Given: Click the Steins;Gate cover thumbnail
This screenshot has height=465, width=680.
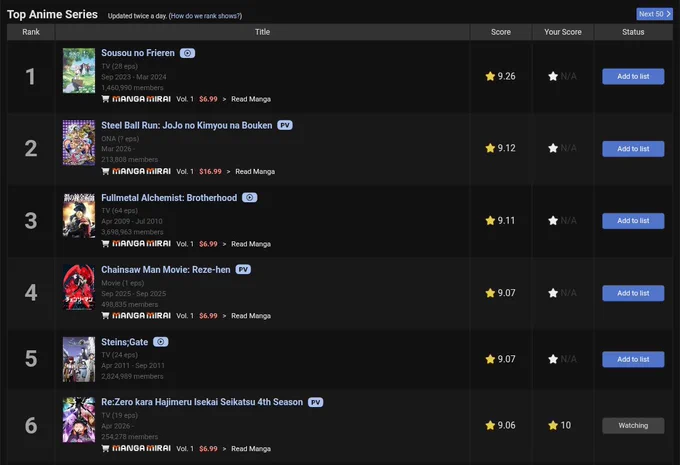Looking at the screenshot, I should pyautogui.click(x=79, y=360).
